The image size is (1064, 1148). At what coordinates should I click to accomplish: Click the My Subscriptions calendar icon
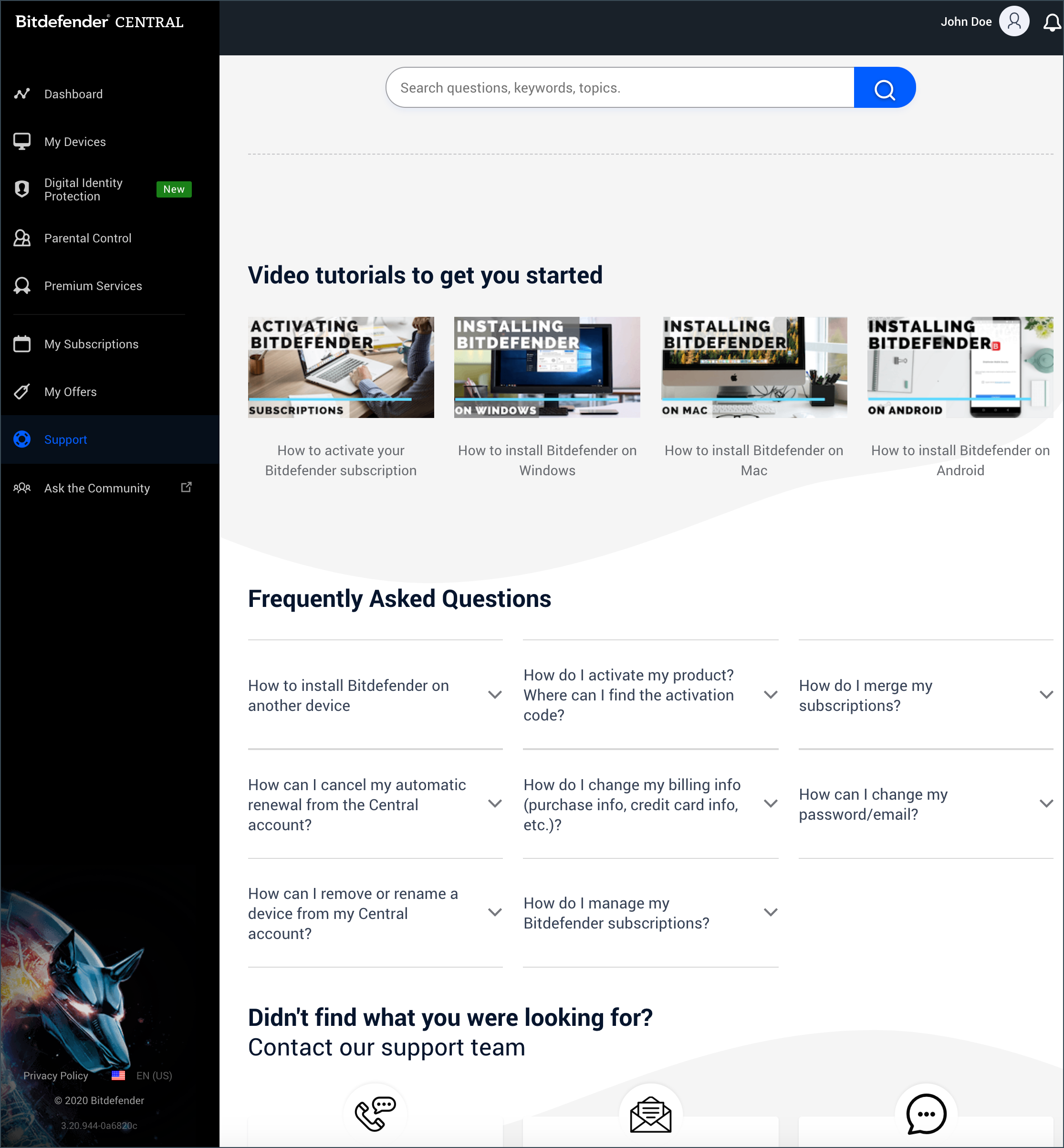click(22, 344)
